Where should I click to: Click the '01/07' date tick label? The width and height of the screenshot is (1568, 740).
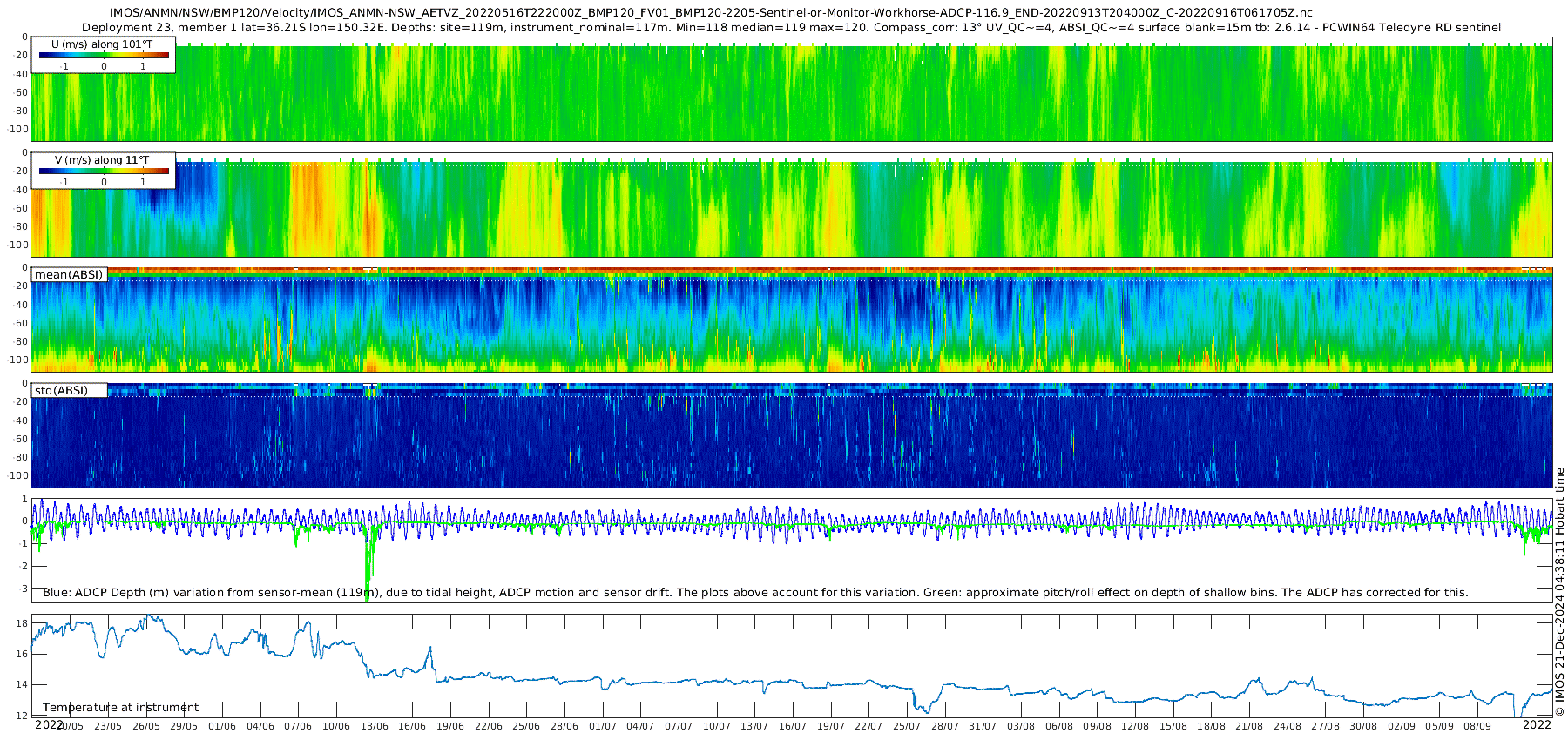click(603, 726)
